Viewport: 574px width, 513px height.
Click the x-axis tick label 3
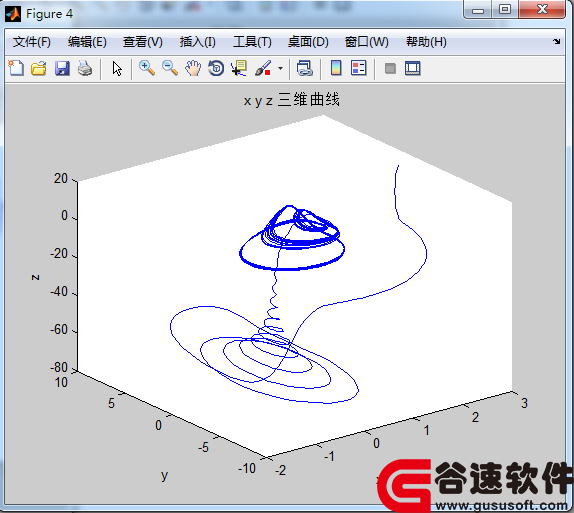[524, 403]
